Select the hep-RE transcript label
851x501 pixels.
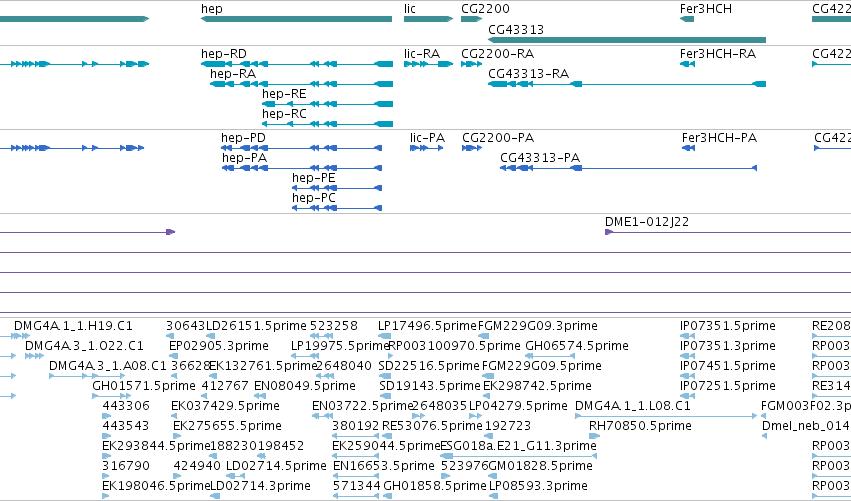click(284, 94)
